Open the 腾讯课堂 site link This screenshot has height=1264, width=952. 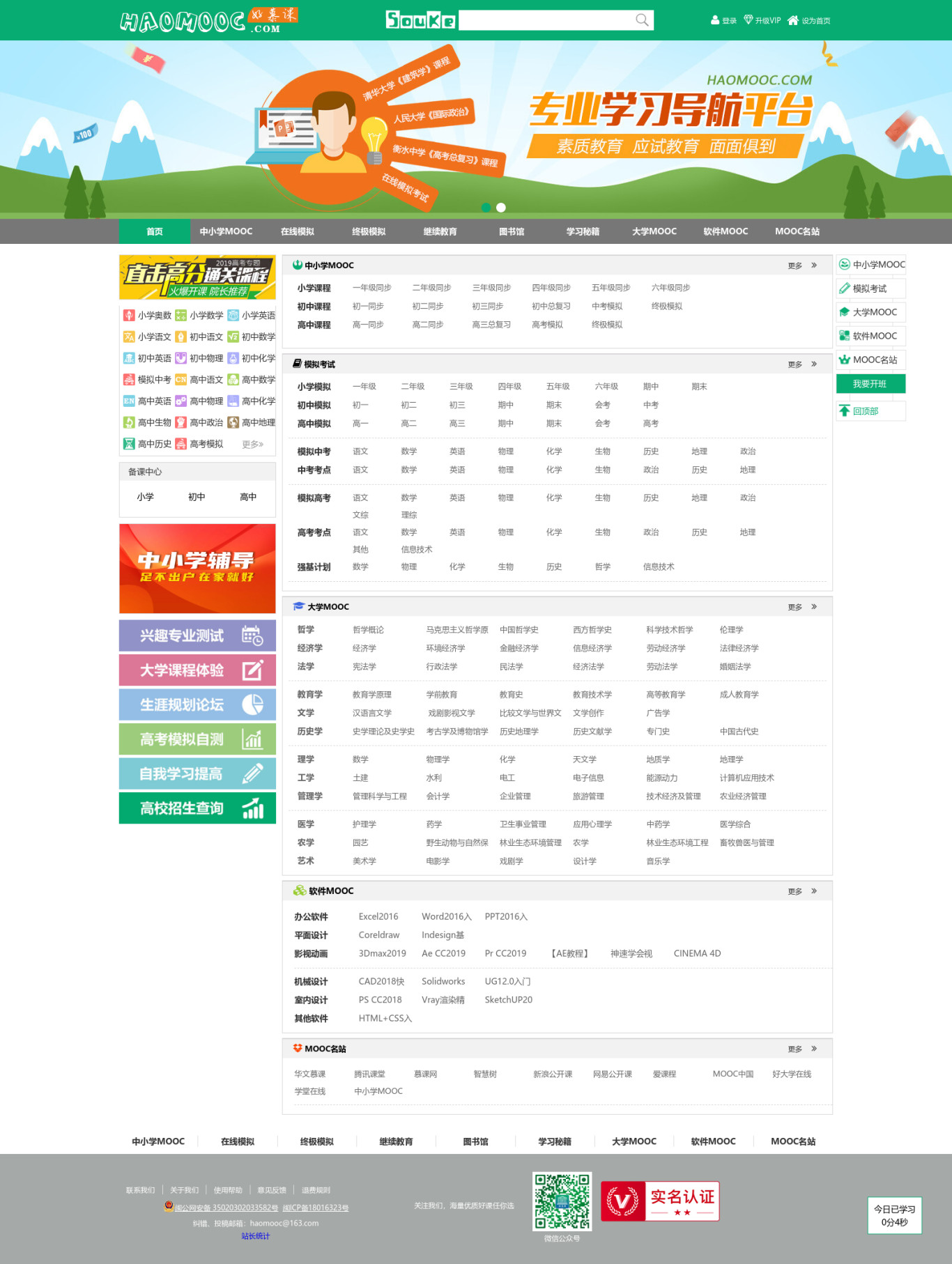(369, 1074)
